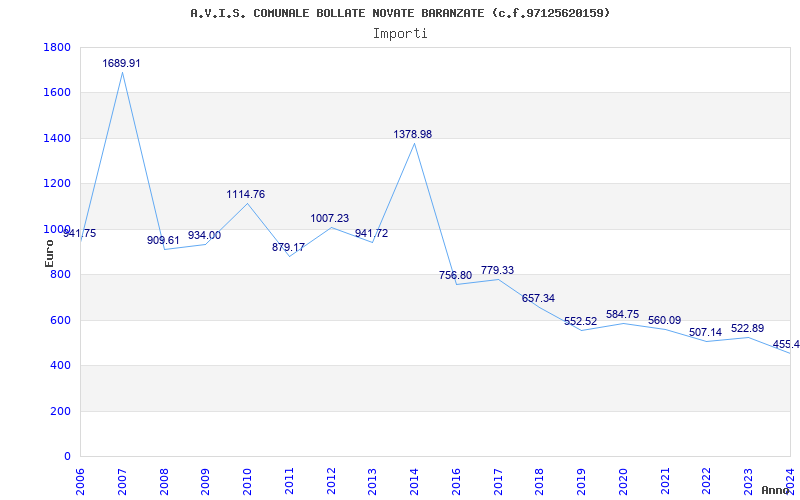Screen dimensions: 800x500
Task: Click the 2021 x-axis year label
Action: pyautogui.click(x=665, y=481)
